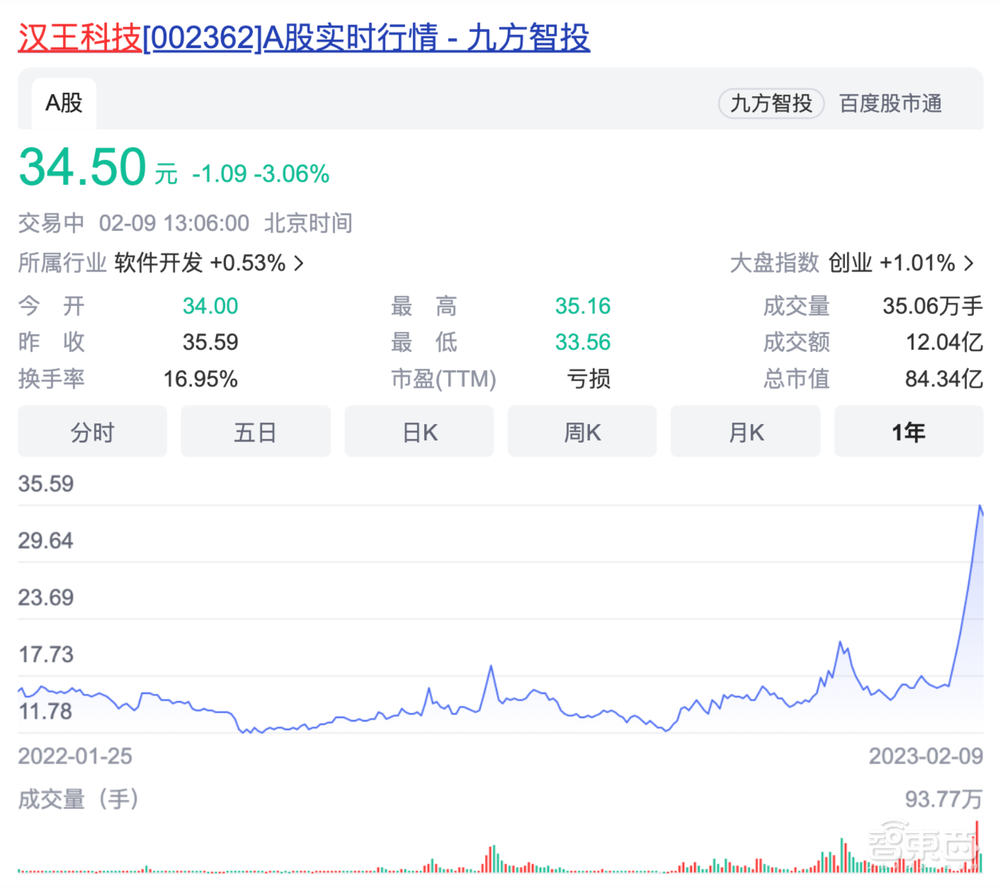Select the 分时 intraday chart view

pos(92,431)
